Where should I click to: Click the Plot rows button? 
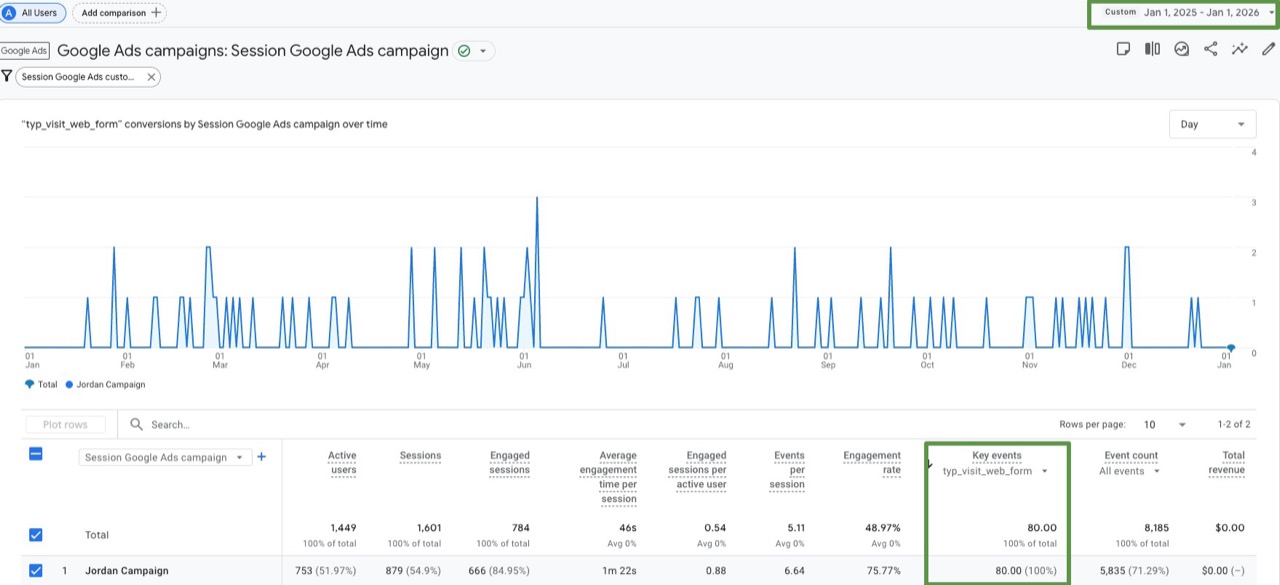65,425
